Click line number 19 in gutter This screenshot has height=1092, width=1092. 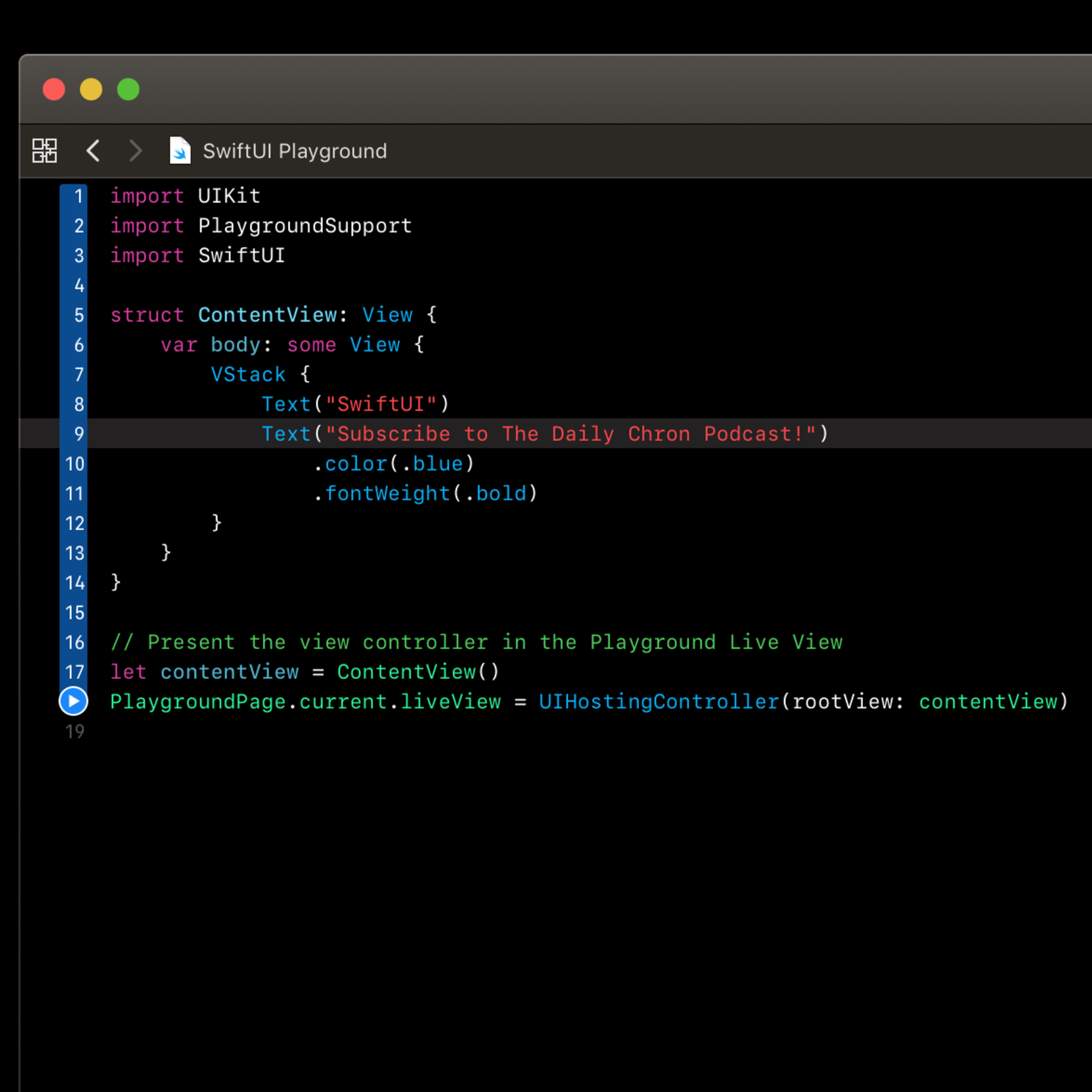click(x=75, y=731)
